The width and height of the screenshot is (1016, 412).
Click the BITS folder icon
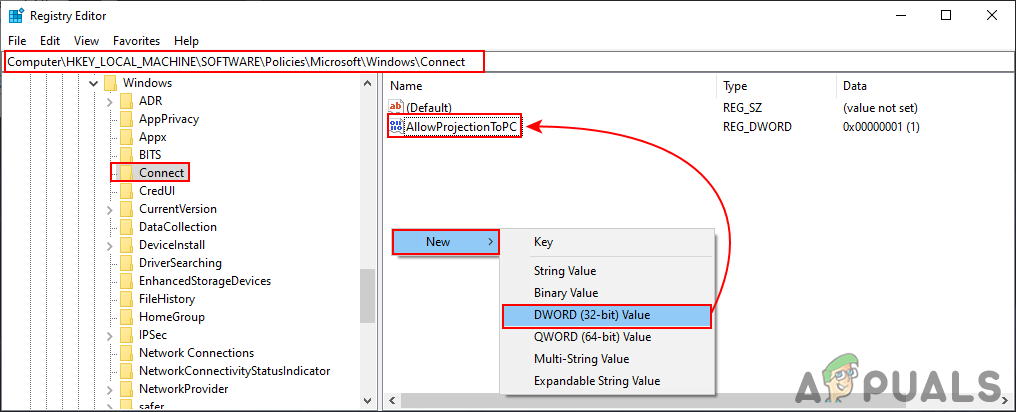126,155
